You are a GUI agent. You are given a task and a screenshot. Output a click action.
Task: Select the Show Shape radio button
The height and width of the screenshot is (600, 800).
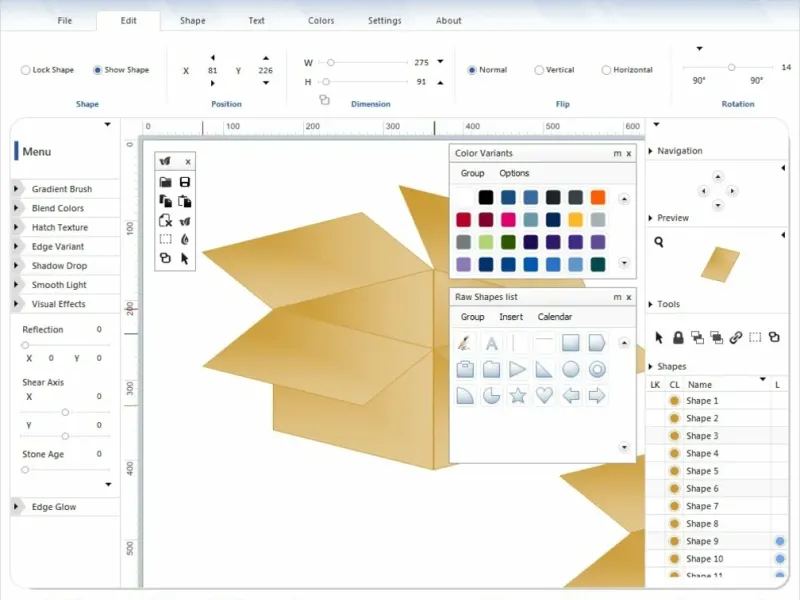point(97,70)
